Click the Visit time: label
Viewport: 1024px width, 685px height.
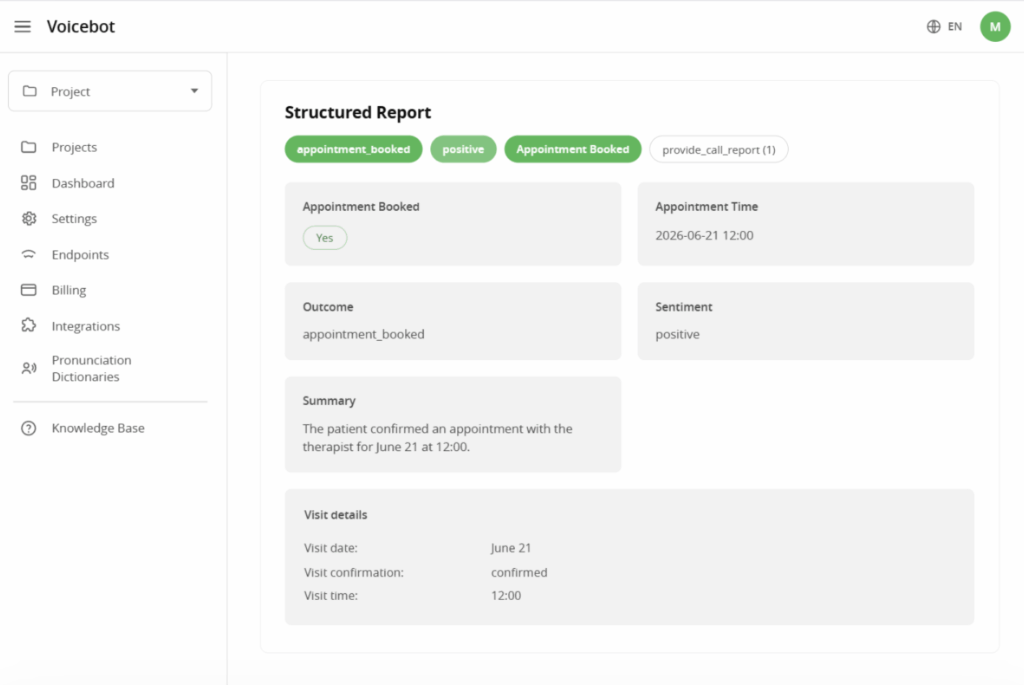click(x=330, y=596)
